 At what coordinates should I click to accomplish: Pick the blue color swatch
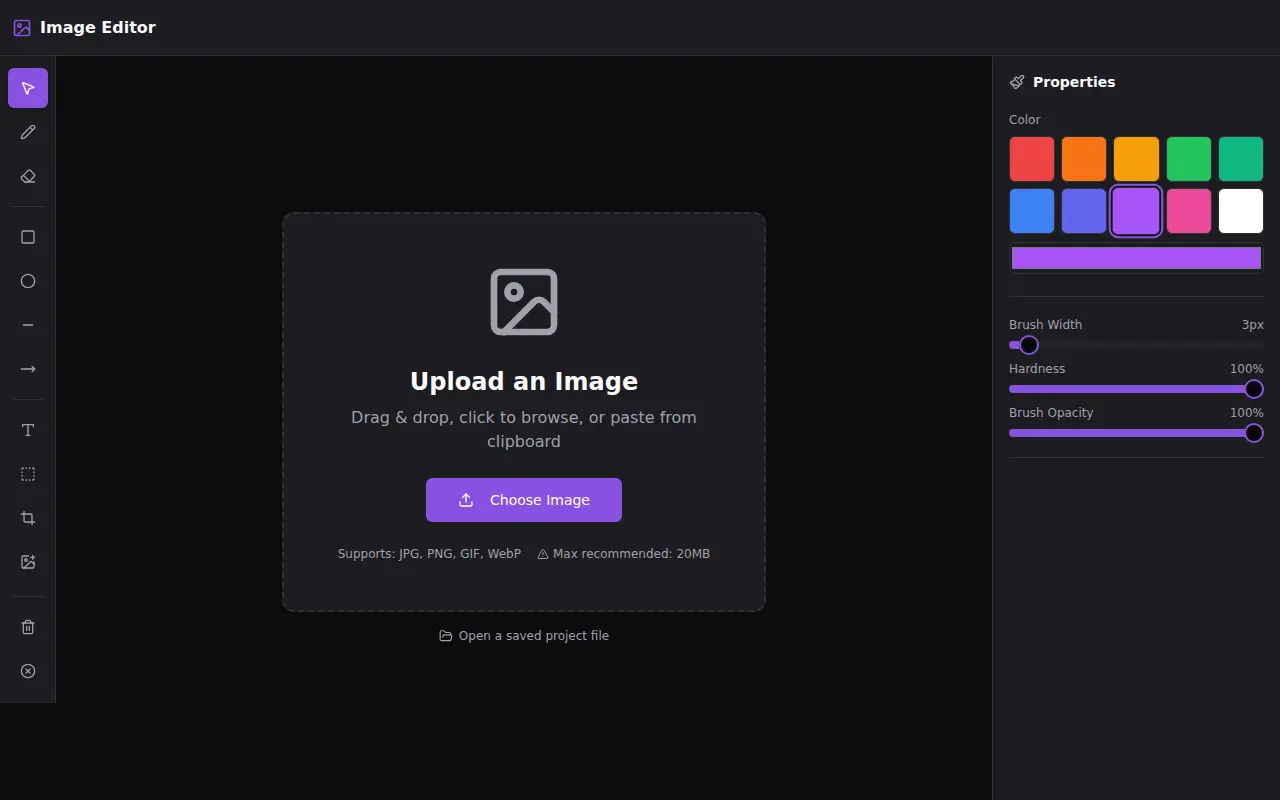pos(1032,211)
